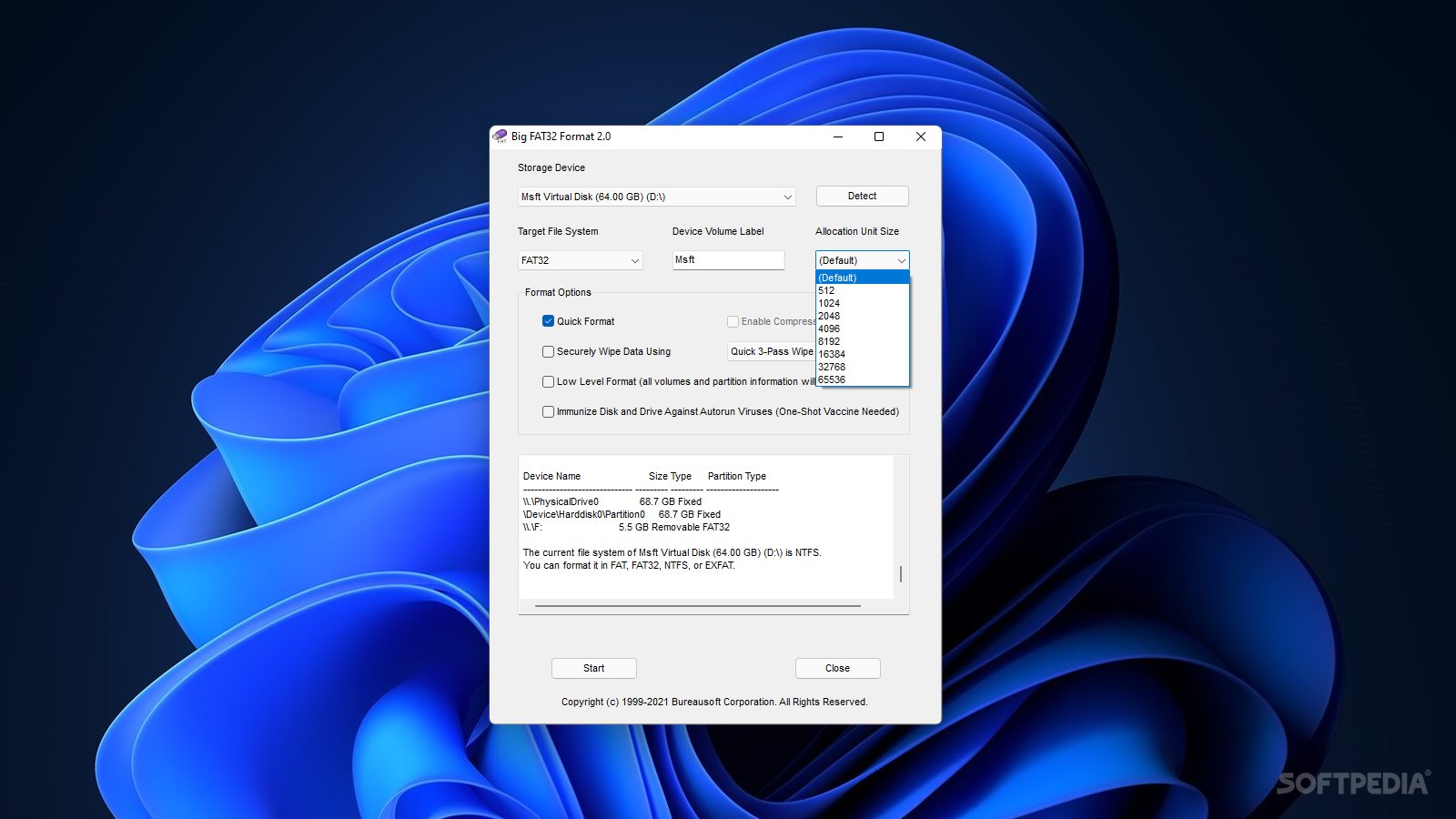Image resolution: width=1456 pixels, height=819 pixels.
Task: Enable Immunize Disk Against Autorun Viruses checkbox
Action: tap(548, 411)
